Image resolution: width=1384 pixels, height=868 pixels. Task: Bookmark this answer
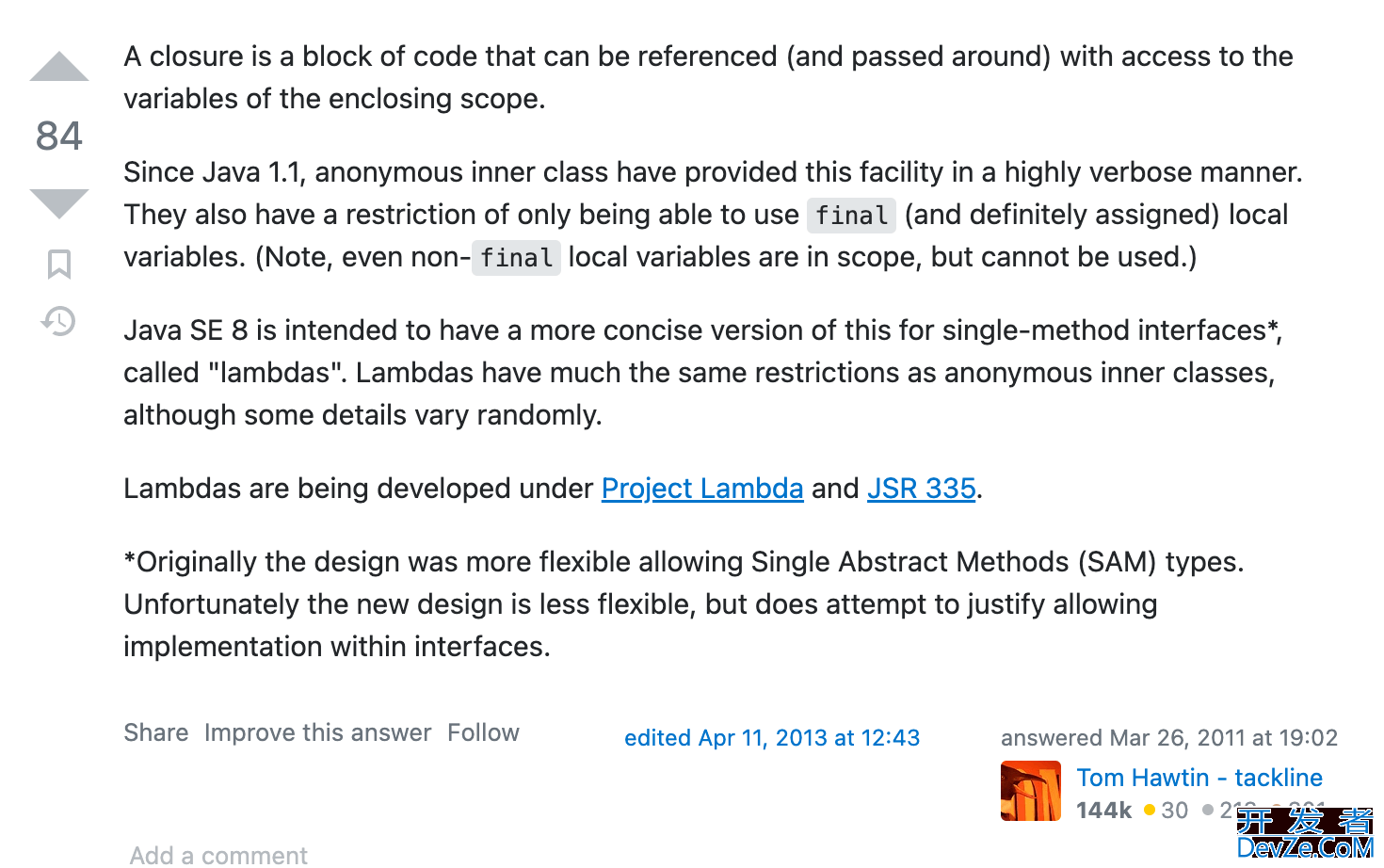click(x=59, y=265)
